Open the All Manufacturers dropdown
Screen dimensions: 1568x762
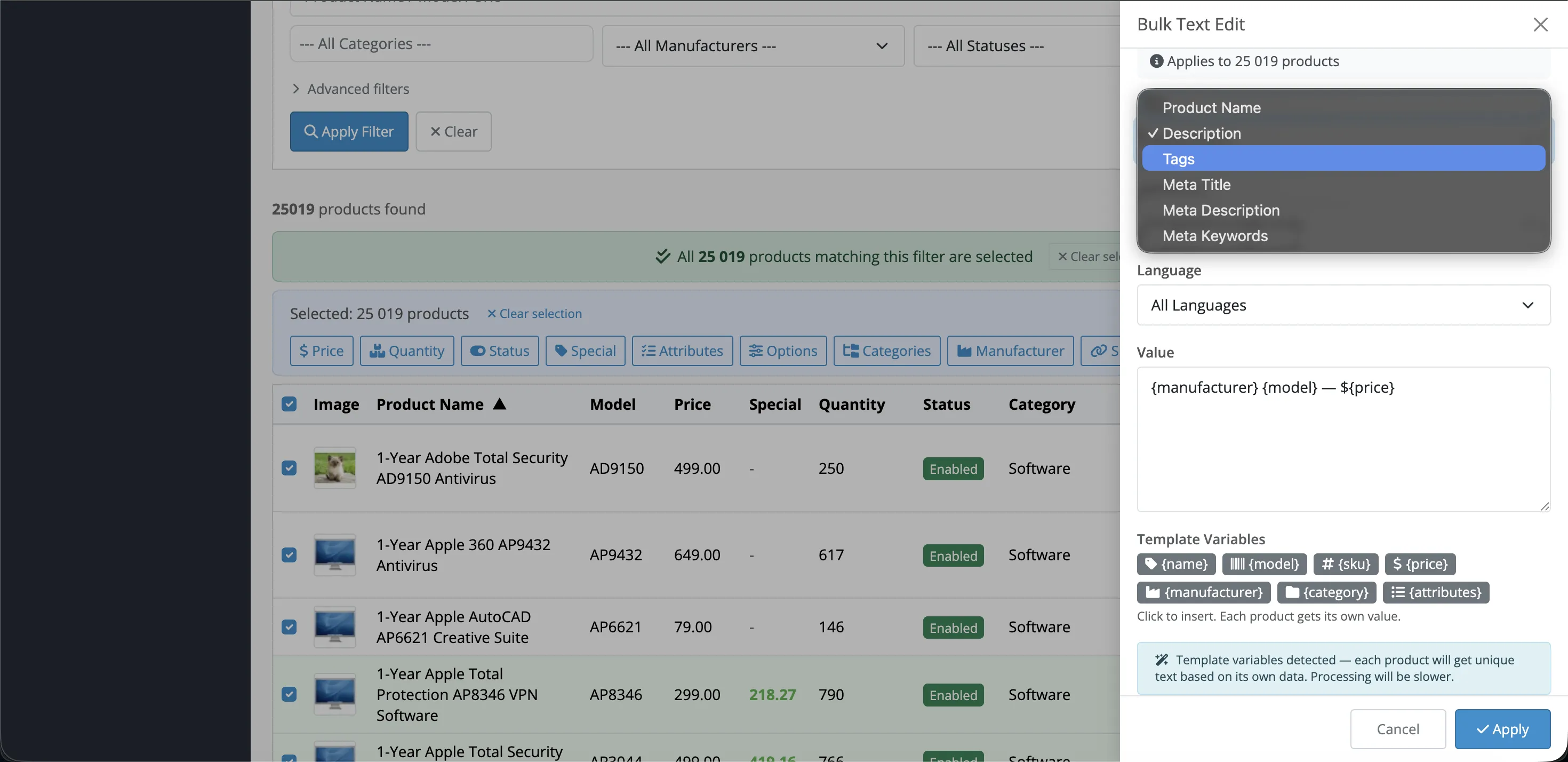(x=753, y=46)
